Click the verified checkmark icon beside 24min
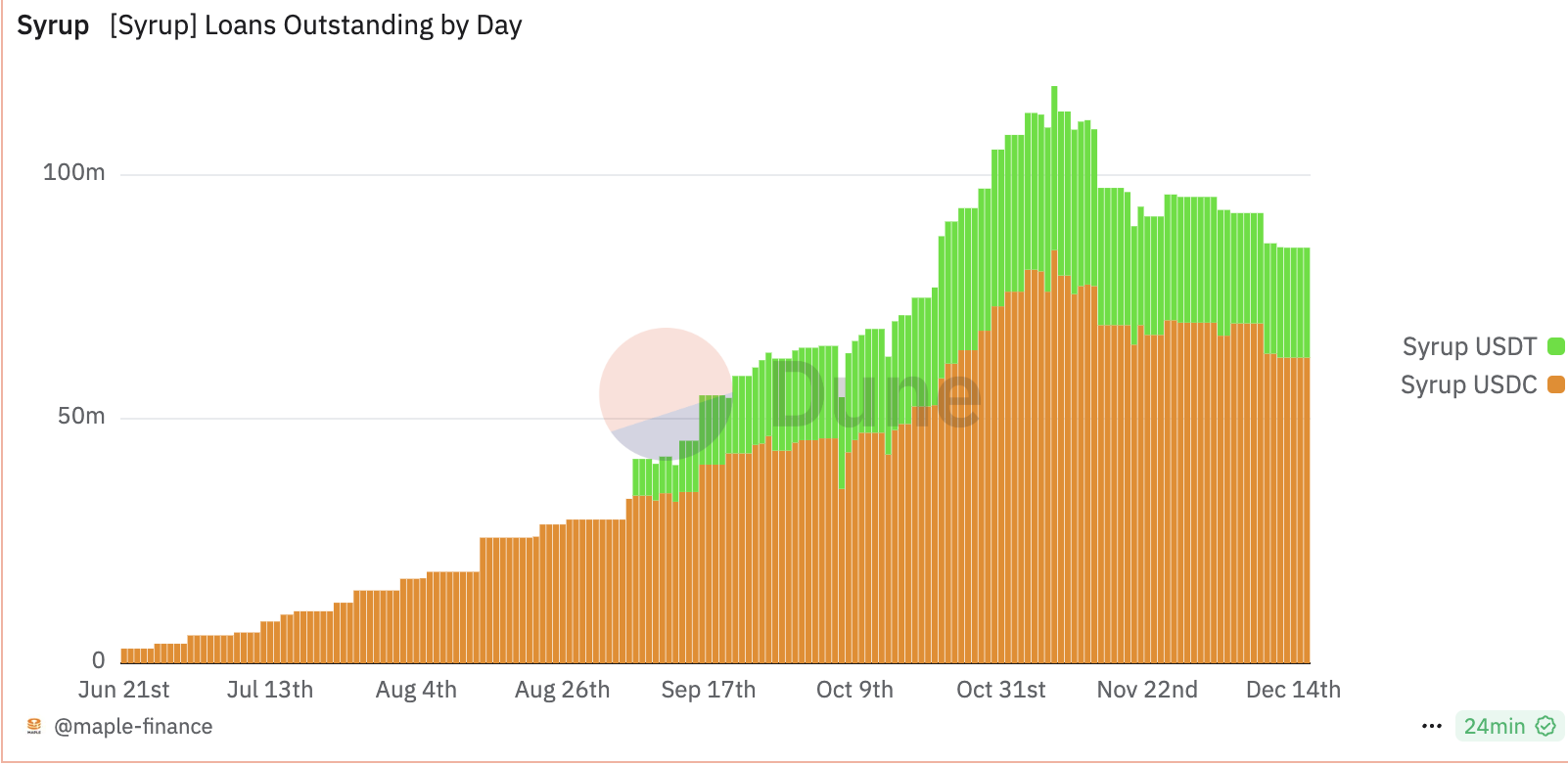Screen dimensions: 1568x765 point(1545,726)
